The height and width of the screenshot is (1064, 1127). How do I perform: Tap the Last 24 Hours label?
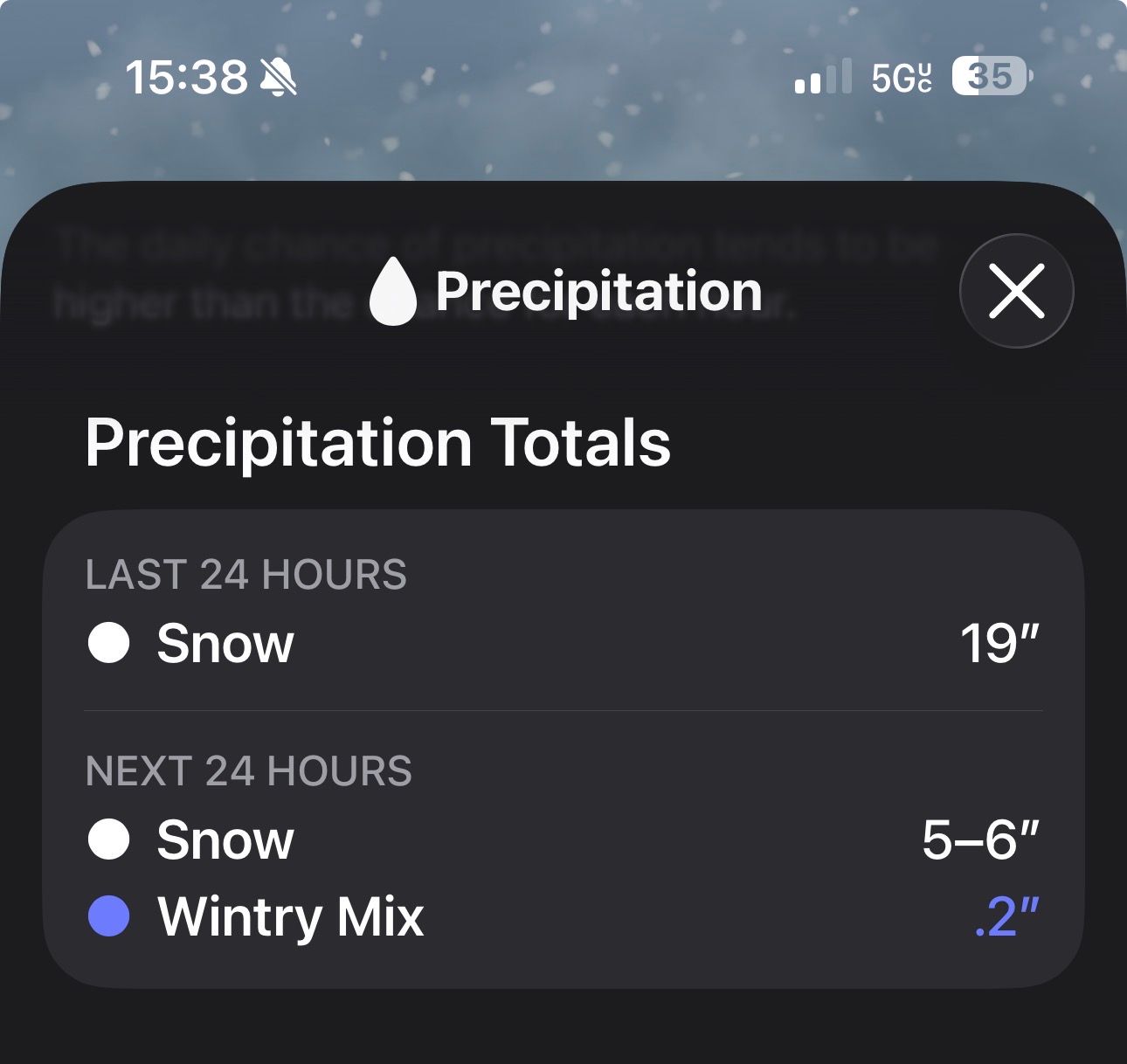[x=246, y=575]
